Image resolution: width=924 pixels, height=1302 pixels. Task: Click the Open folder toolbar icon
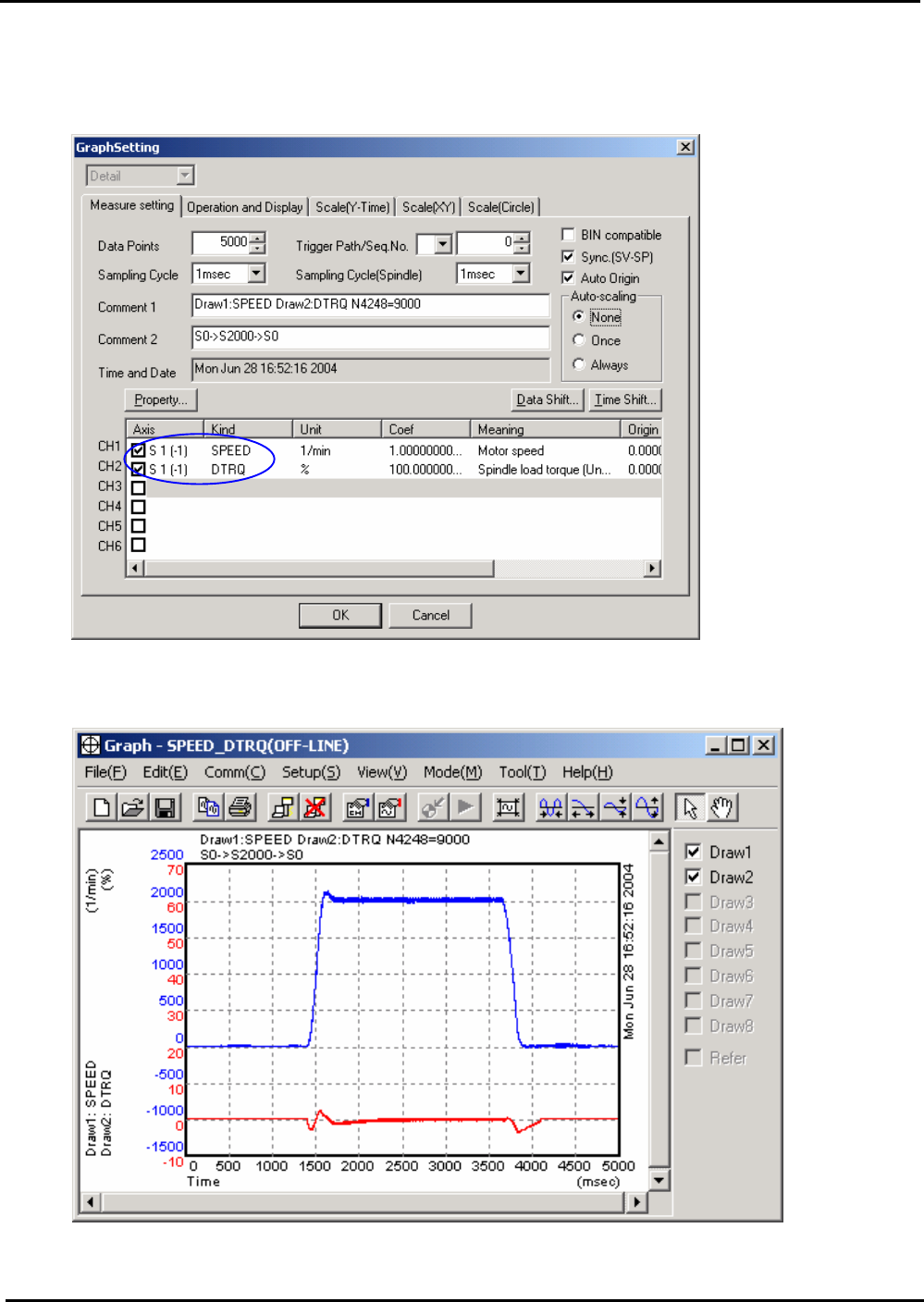[133, 807]
